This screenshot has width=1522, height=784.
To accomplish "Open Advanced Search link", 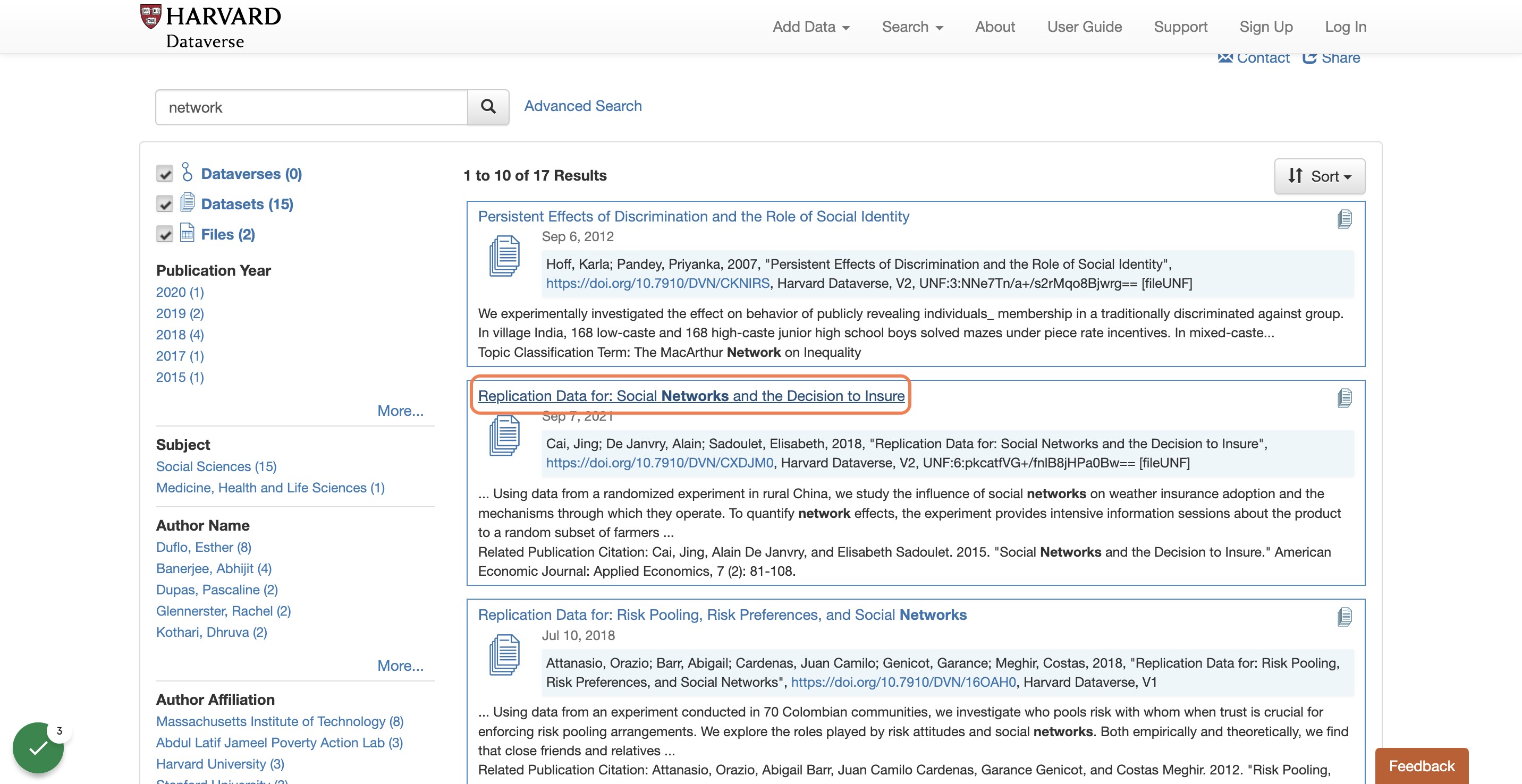I will pyautogui.click(x=582, y=106).
